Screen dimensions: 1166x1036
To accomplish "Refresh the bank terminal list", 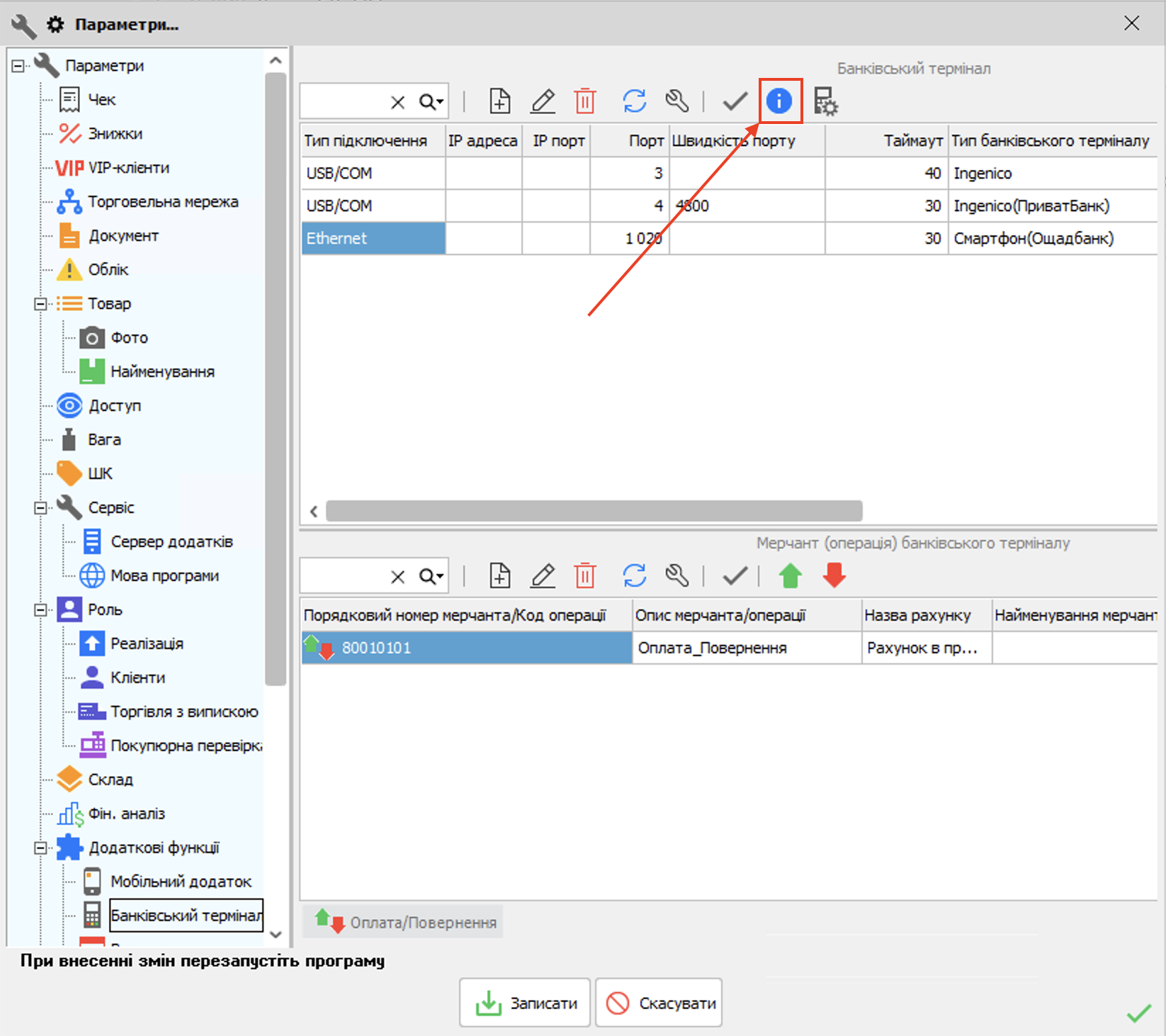I will 634,101.
